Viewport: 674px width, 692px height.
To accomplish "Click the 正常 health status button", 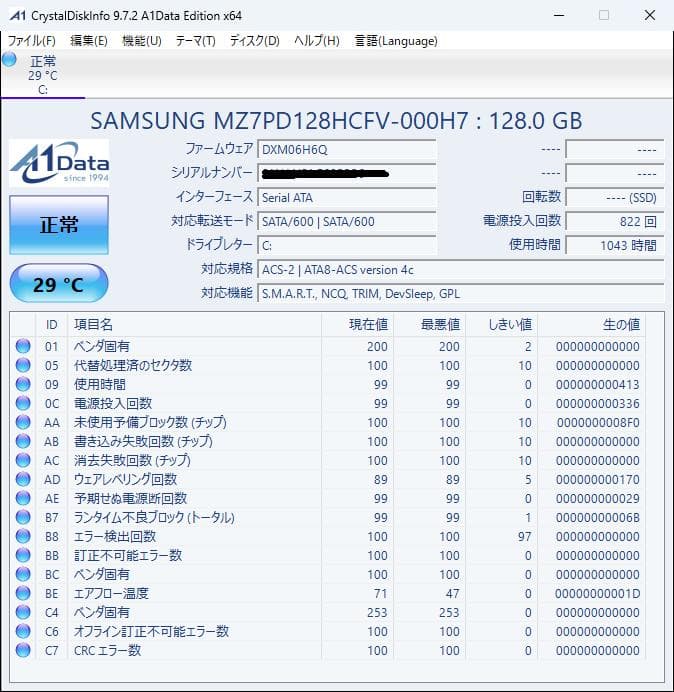I will (59, 225).
